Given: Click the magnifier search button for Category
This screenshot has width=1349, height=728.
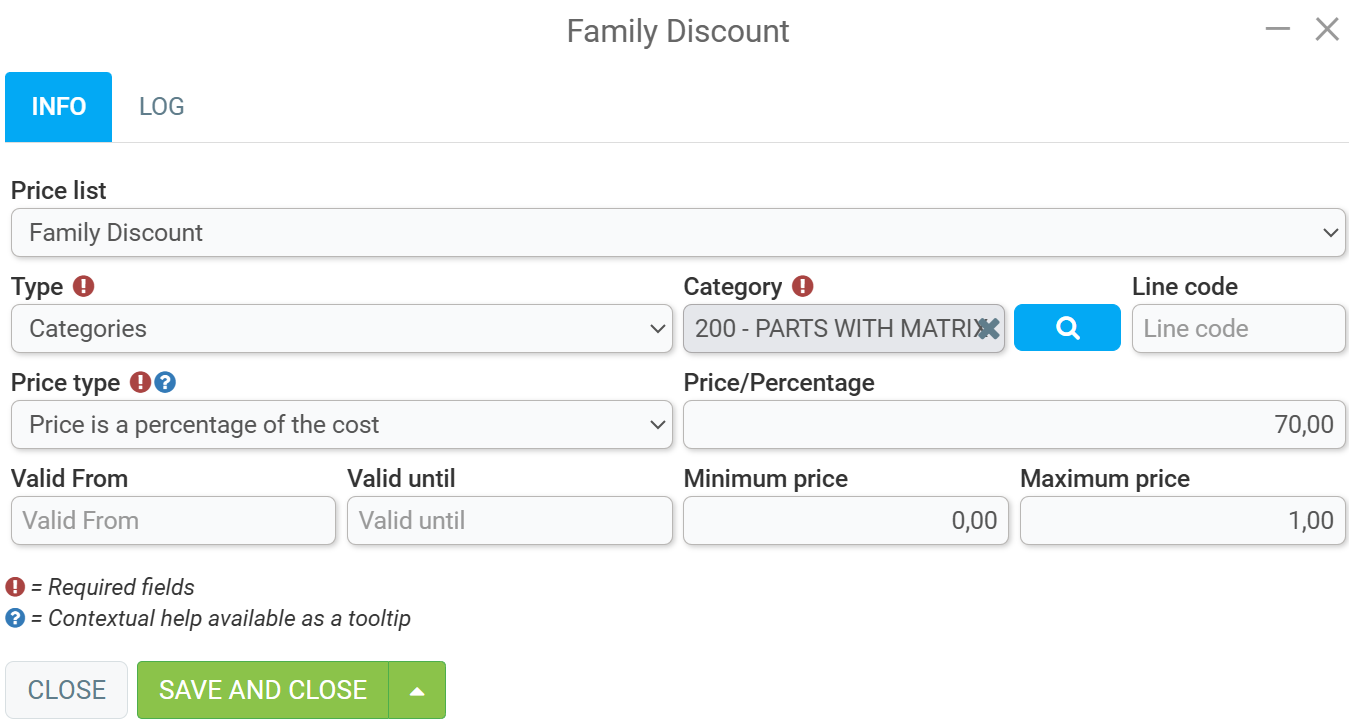Looking at the screenshot, I should pyautogui.click(x=1067, y=328).
